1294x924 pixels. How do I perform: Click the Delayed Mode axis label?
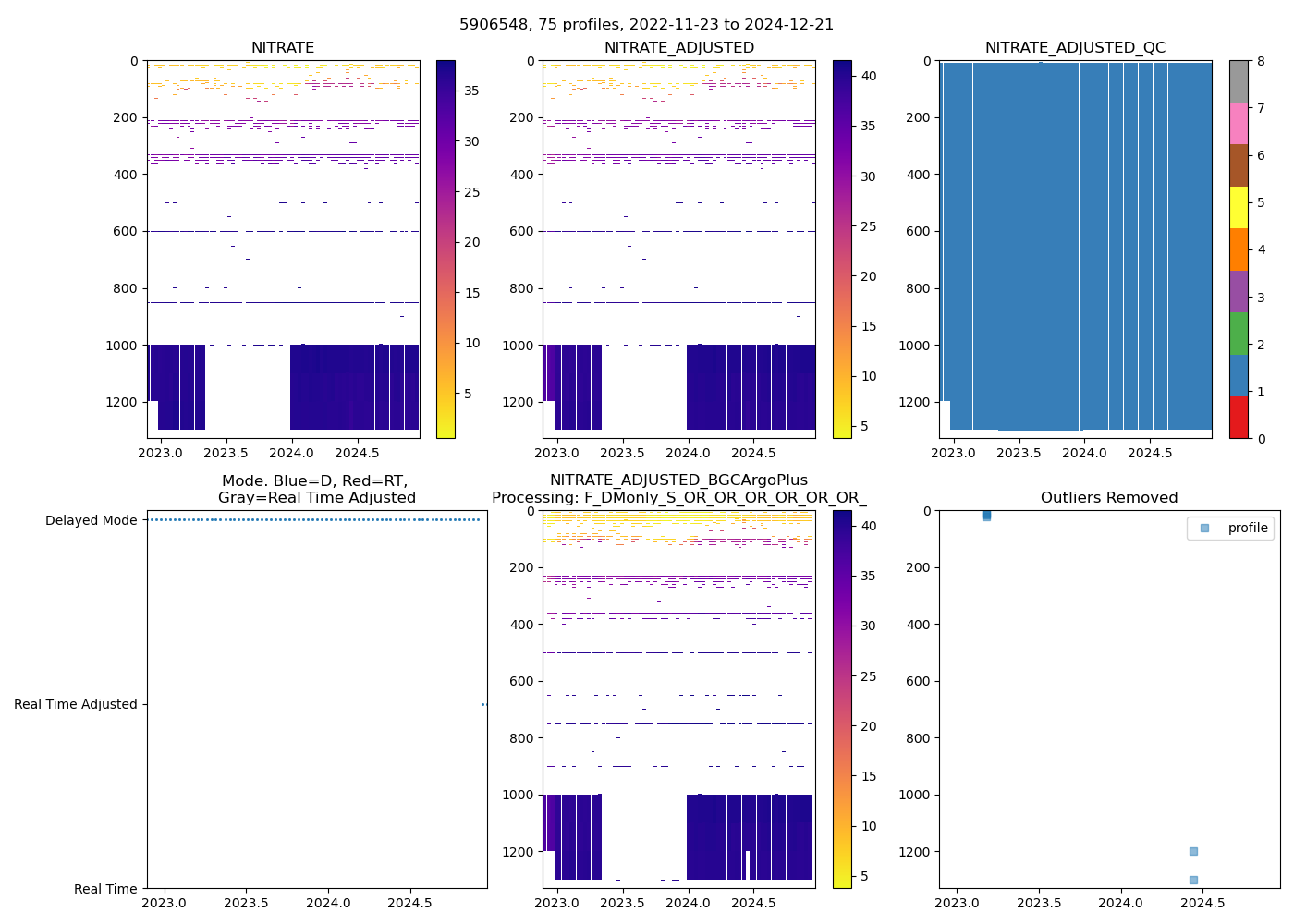tap(91, 520)
